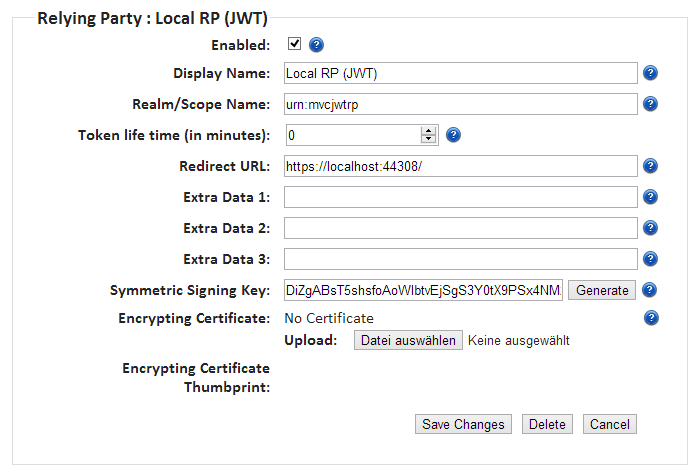Decrease token life time with down arrow
This screenshot has height=474, width=700.
[429, 140]
